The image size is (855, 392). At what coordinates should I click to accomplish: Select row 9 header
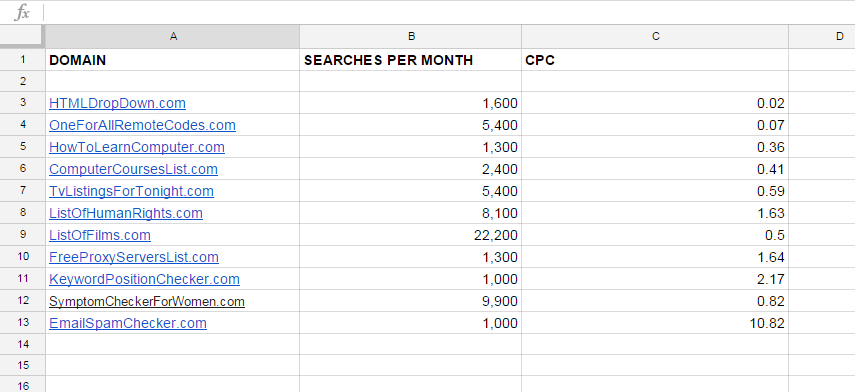pos(22,235)
